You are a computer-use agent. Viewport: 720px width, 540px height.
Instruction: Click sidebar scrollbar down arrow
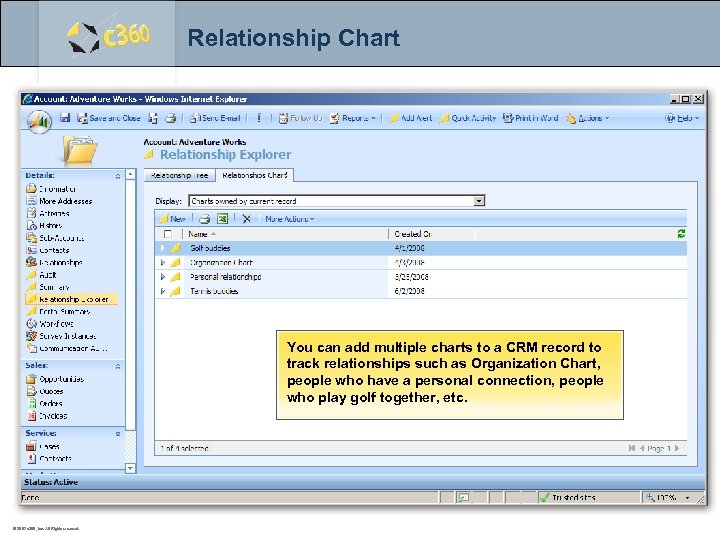coord(130,468)
